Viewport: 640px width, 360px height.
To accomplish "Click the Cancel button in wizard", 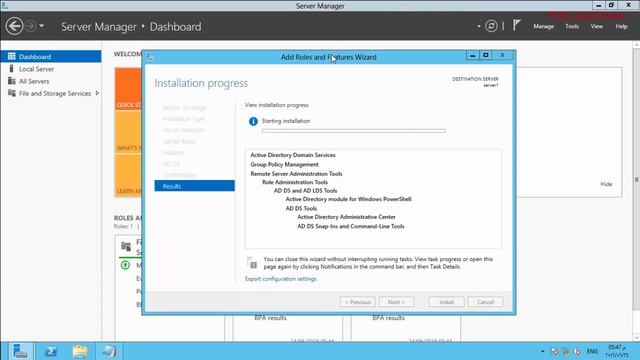I will (485, 302).
